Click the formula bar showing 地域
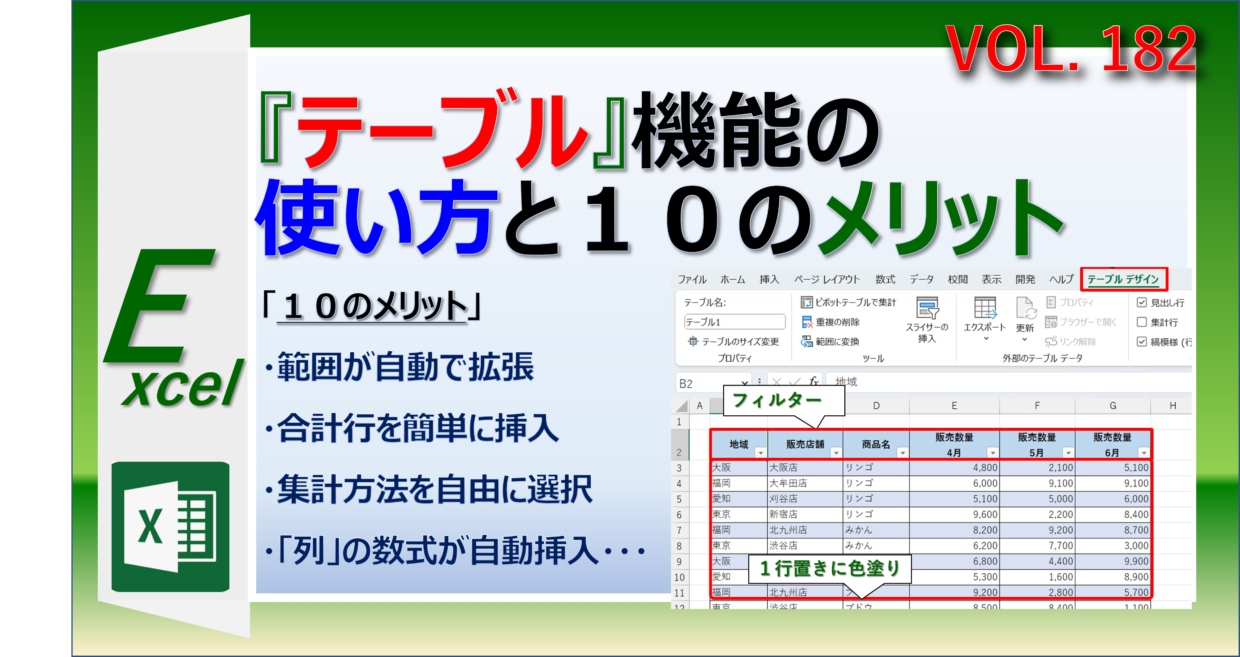Screen dimensions: 1240x657 [1008, 382]
